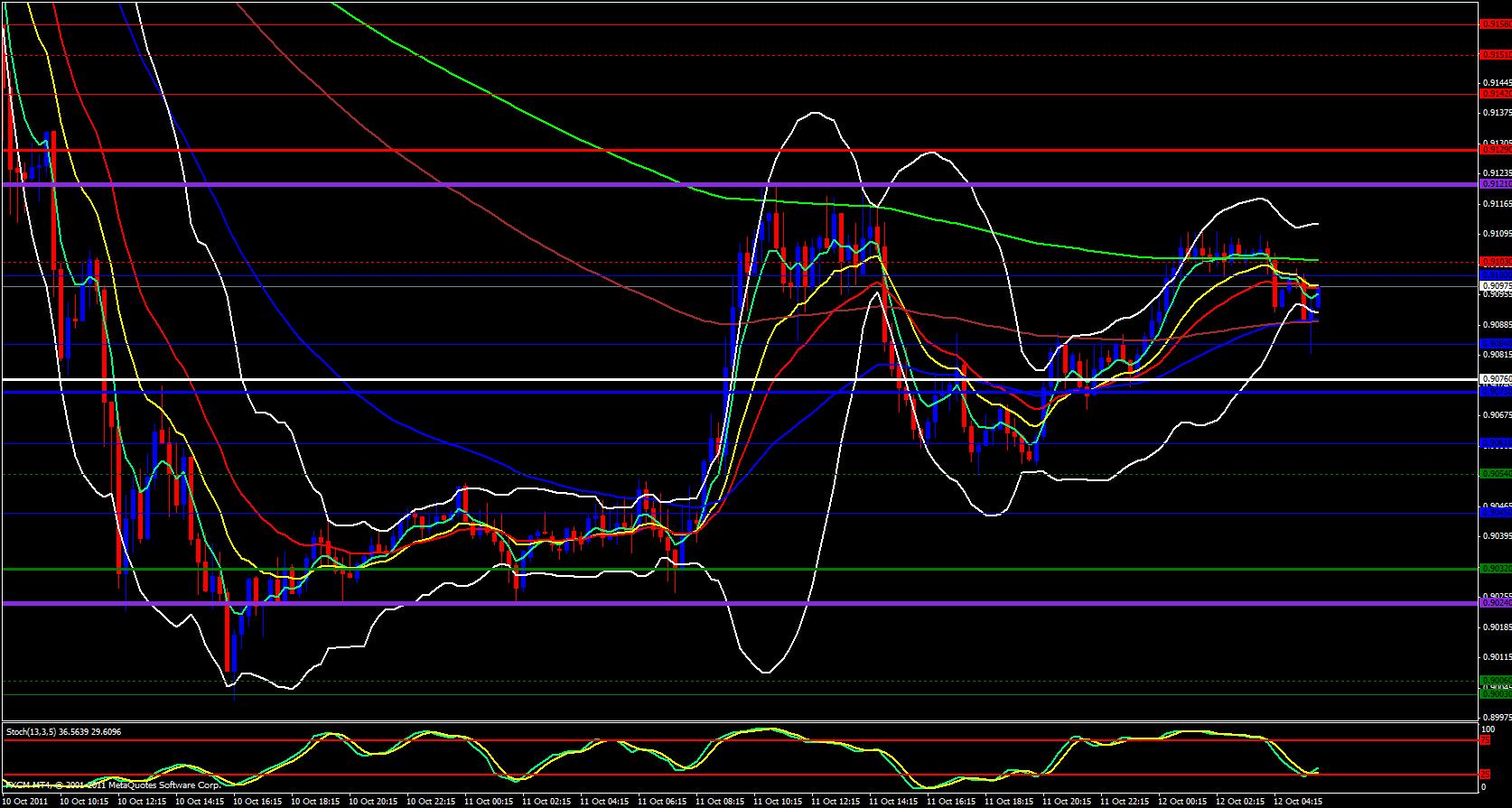Click the 0.91580 red price label
Screen dimensions: 1512x808
[1495, 24]
